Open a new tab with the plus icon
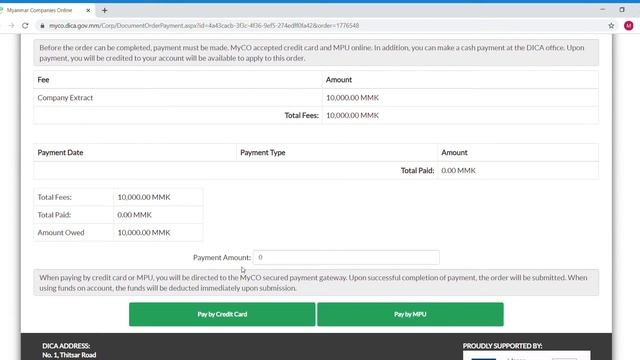640x360 pixels. (x=104, y=11)
